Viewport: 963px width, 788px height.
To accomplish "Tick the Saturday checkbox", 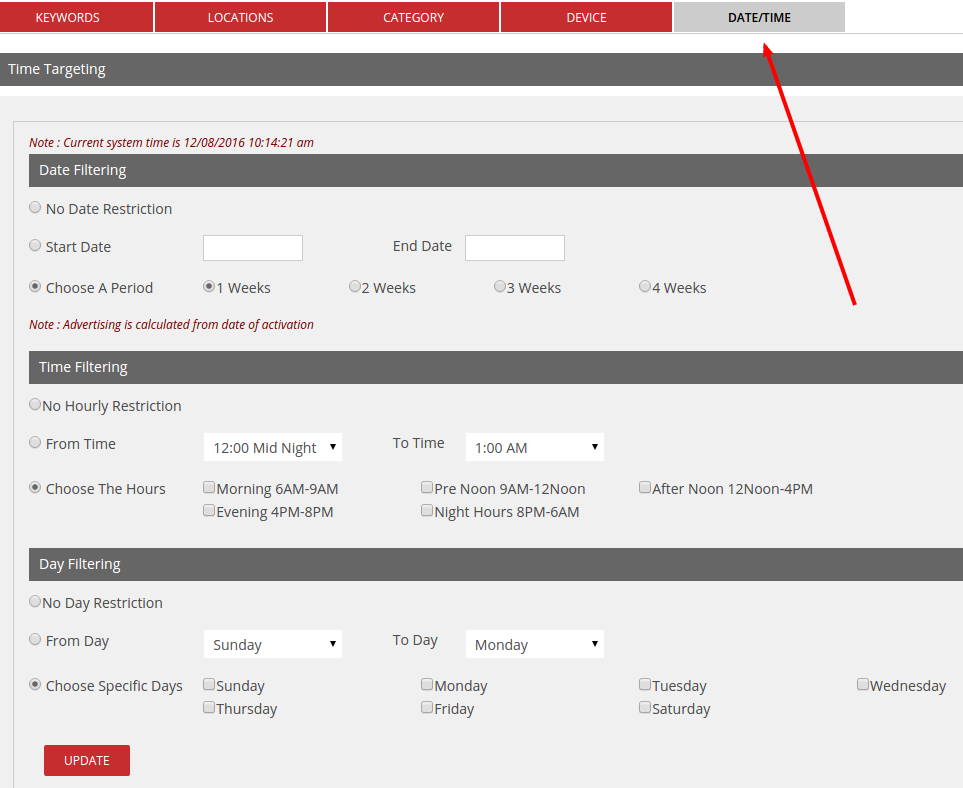I will 645,708.
